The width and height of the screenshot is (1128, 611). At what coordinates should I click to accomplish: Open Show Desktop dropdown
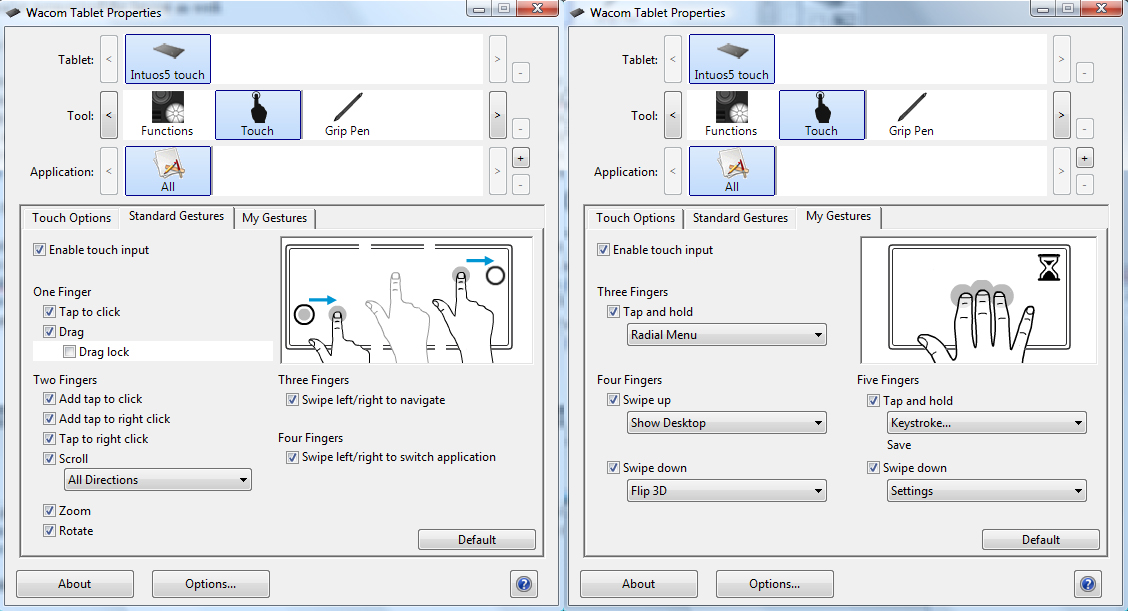click(727, 423)
